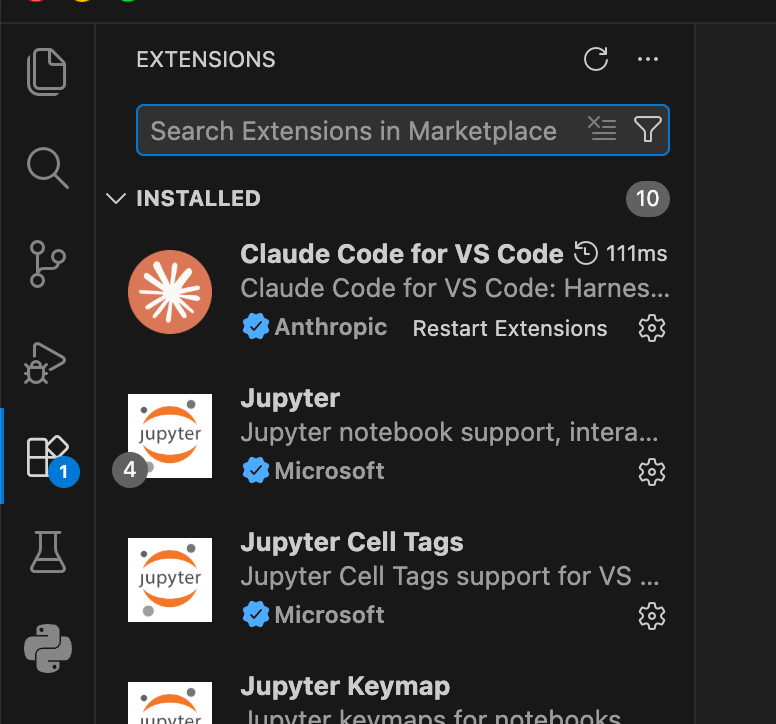776x724 pixels.
Task: Open the Jupyter Keymap title
Action: point(345,687)
